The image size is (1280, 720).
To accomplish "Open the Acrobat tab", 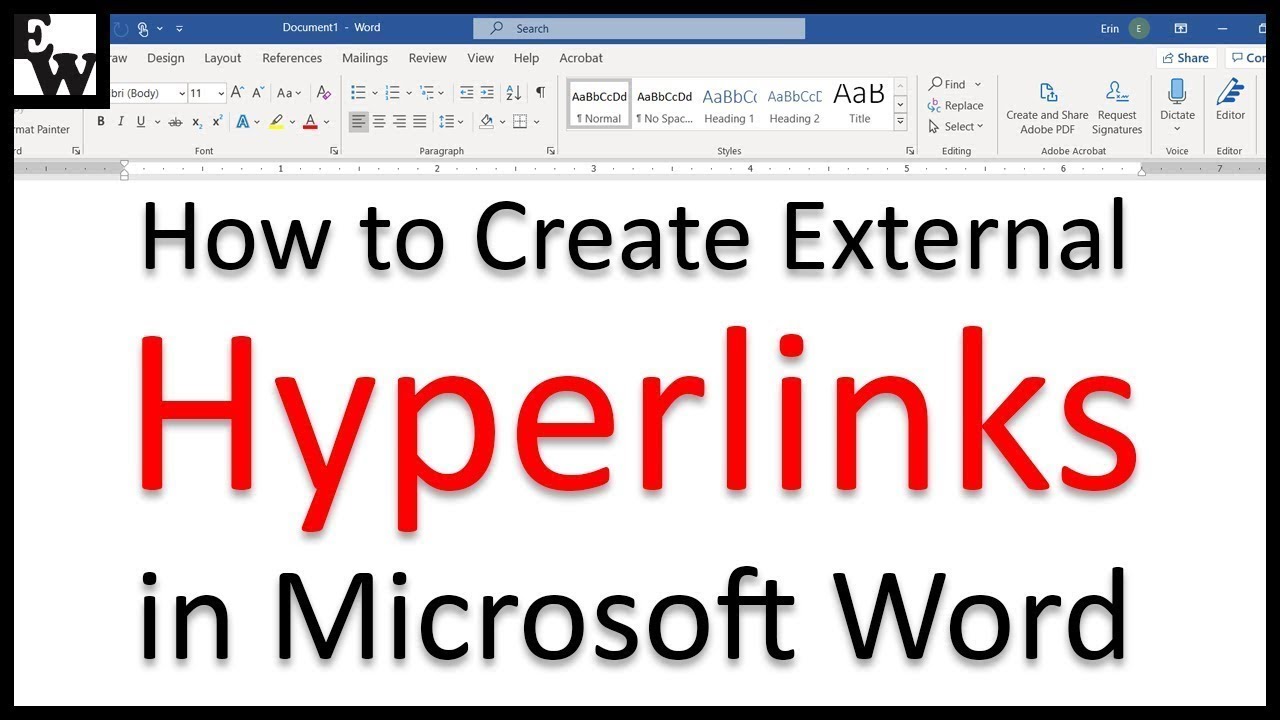I will pyautogui.click(x=581, y=58).
